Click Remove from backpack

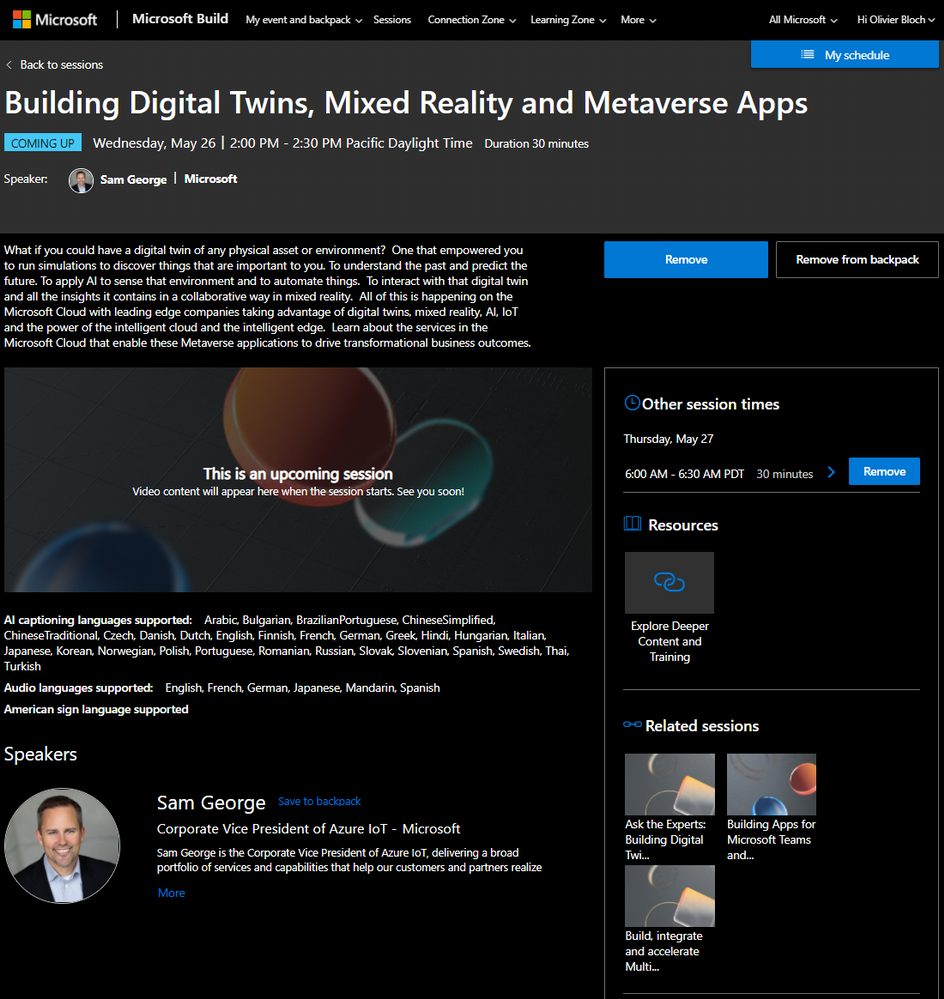(857, 259)
